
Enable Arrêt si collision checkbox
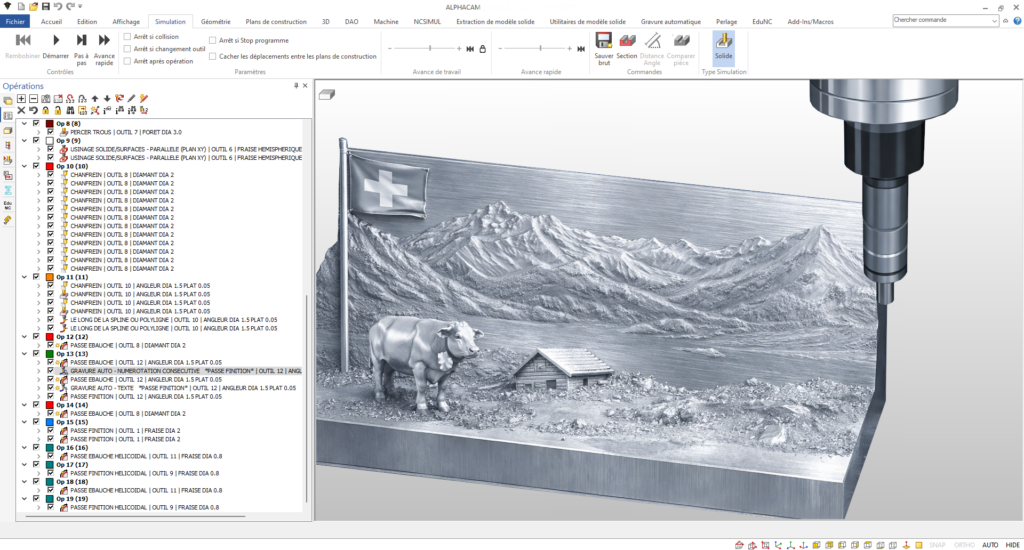tap(127, 36)
